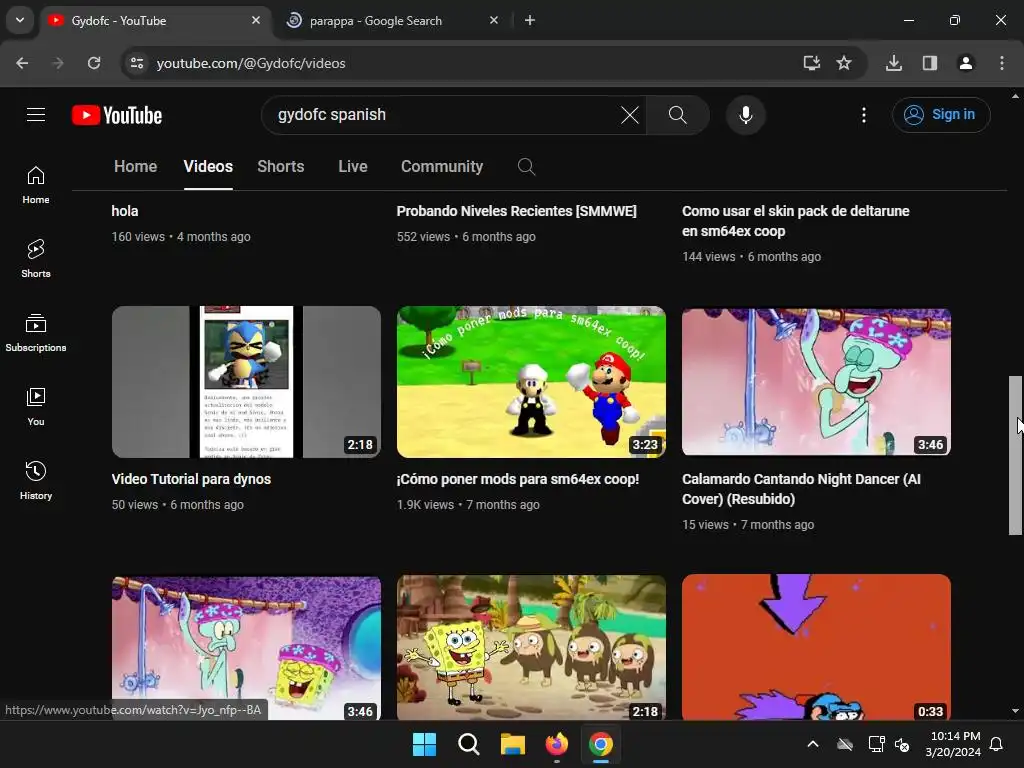Click the Sign in button
Viewport: 1024px width, 768px height.
click(940, 115)
